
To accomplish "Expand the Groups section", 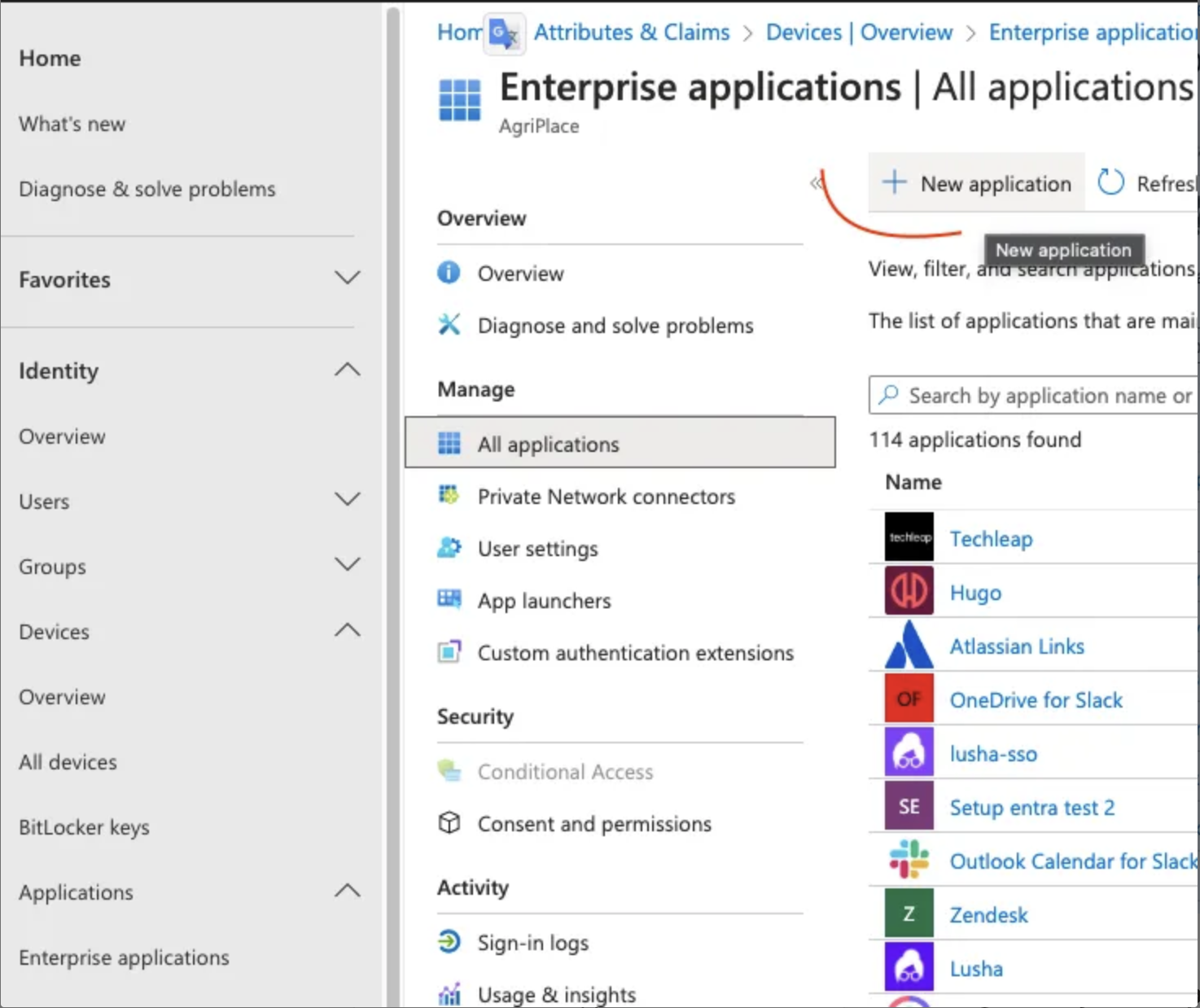I will pyautogui.click(x=348, y=564).
